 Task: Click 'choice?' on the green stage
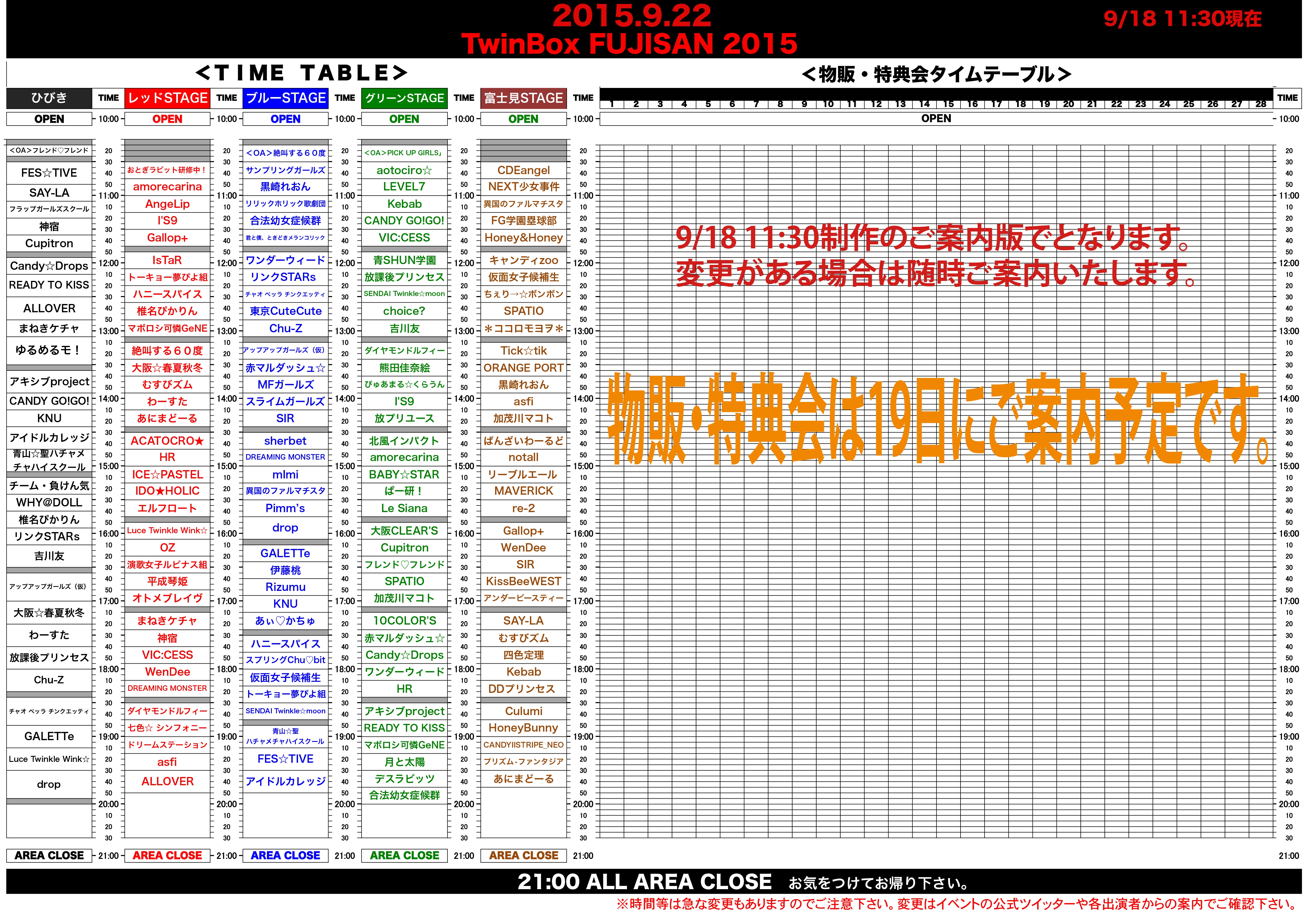click(x=404, y=311)
